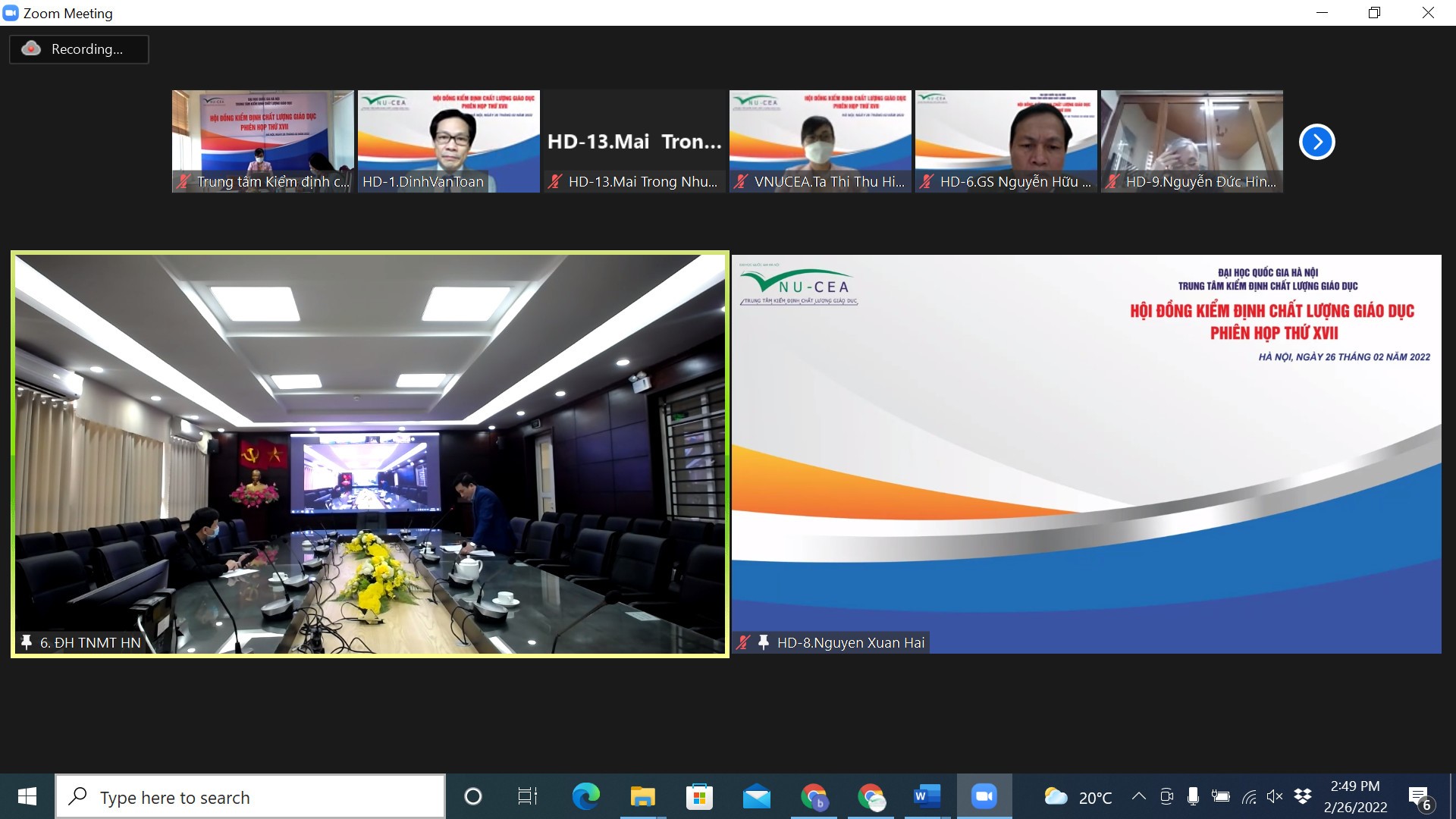This screenshot has width=1456, height=819.
Task: Open Microsoft Edge browser from taskbar
Action: [x=585, y=796]
